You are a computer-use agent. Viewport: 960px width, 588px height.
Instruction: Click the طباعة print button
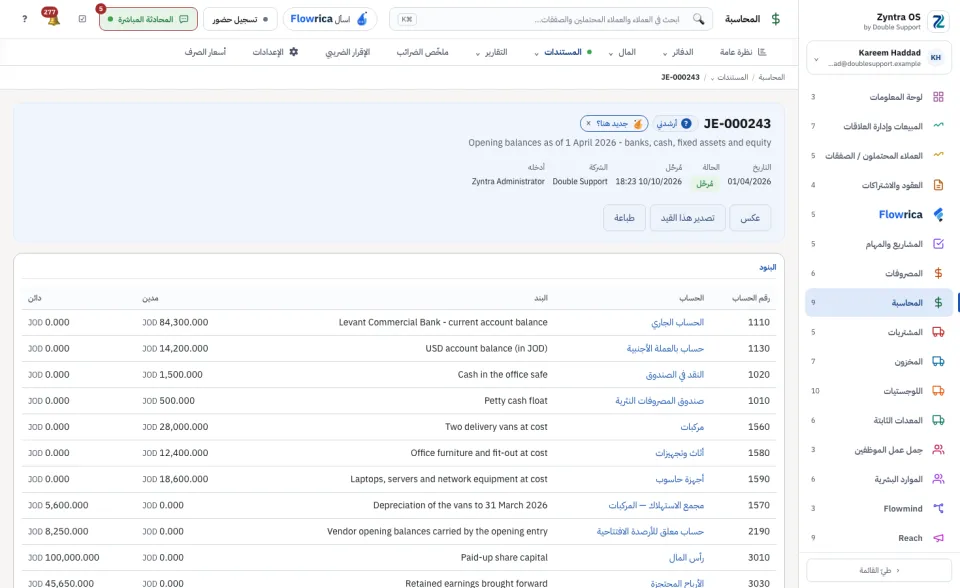[x=624, y=218]
